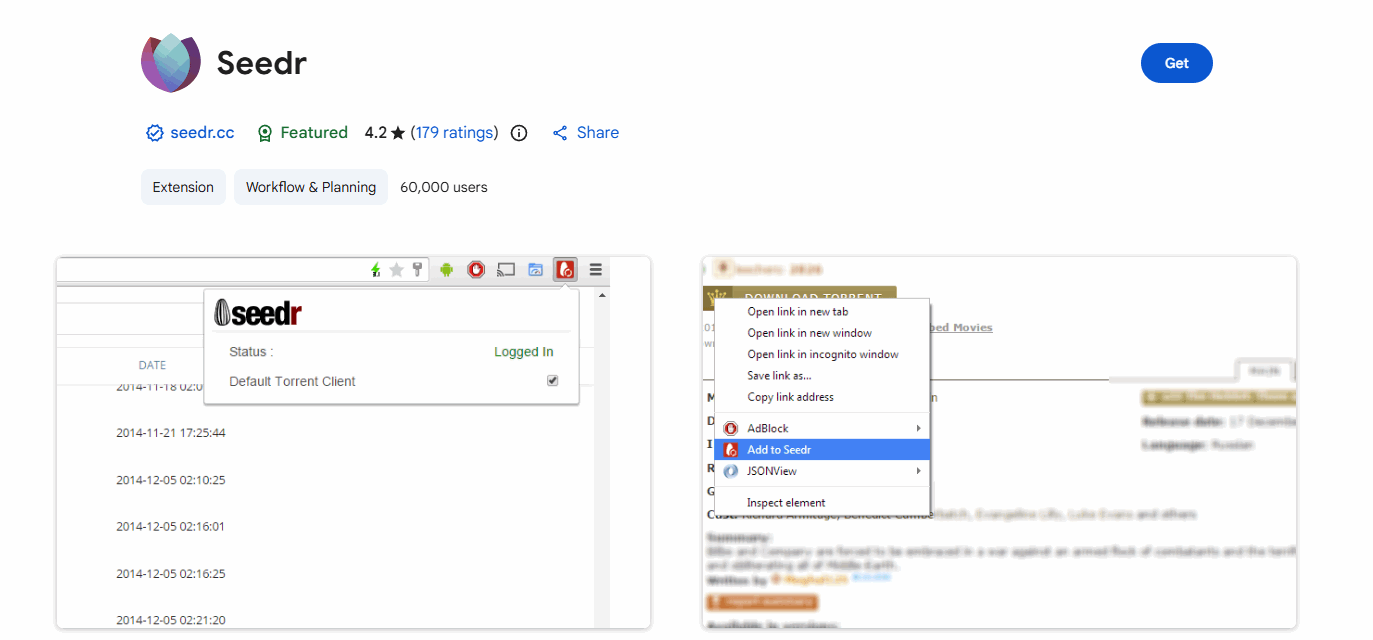Choose Open link in new tab
This screenshot has width=1373, height=640.
click(797, 312)
